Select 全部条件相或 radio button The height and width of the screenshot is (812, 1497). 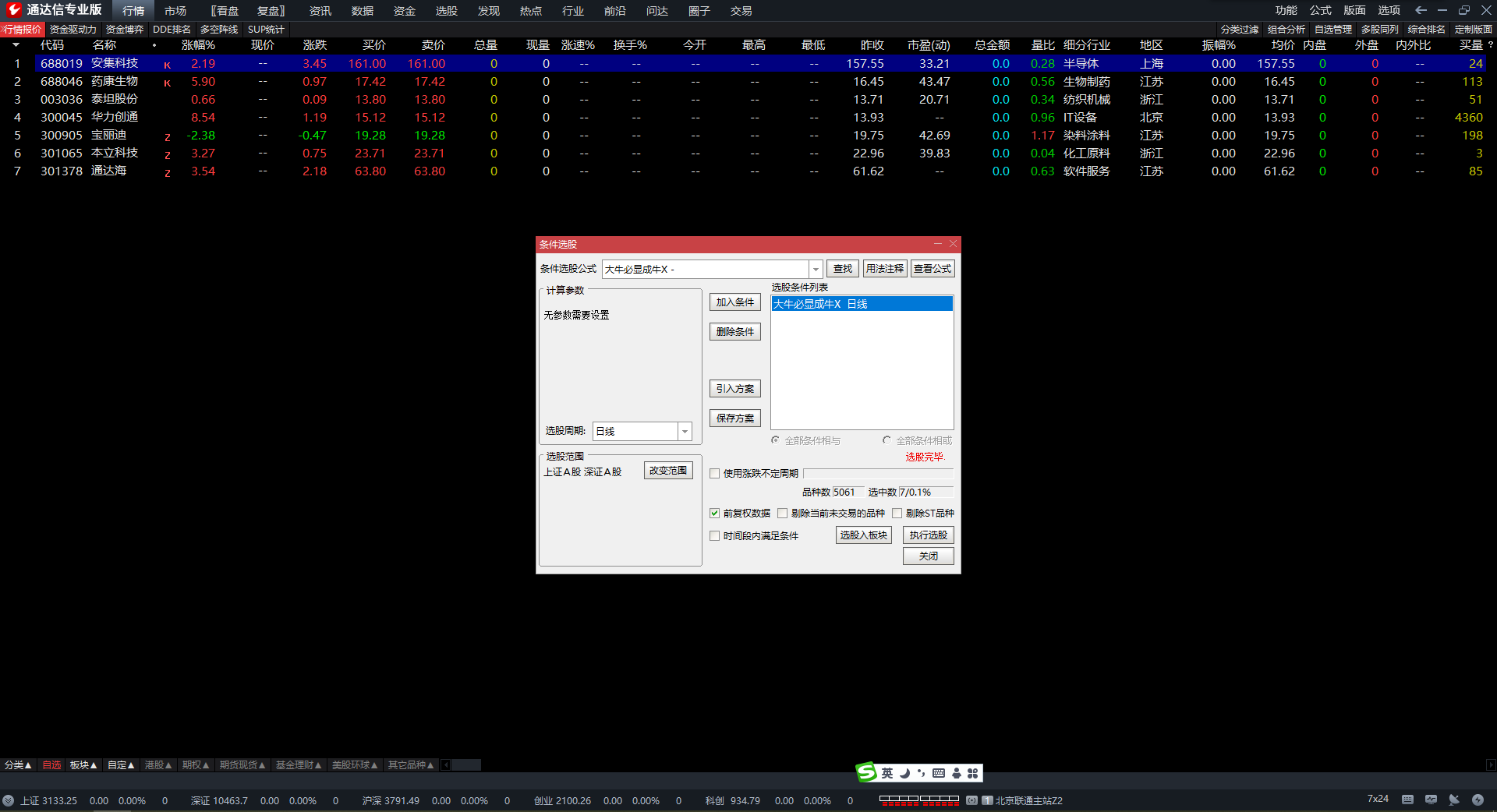887,440
